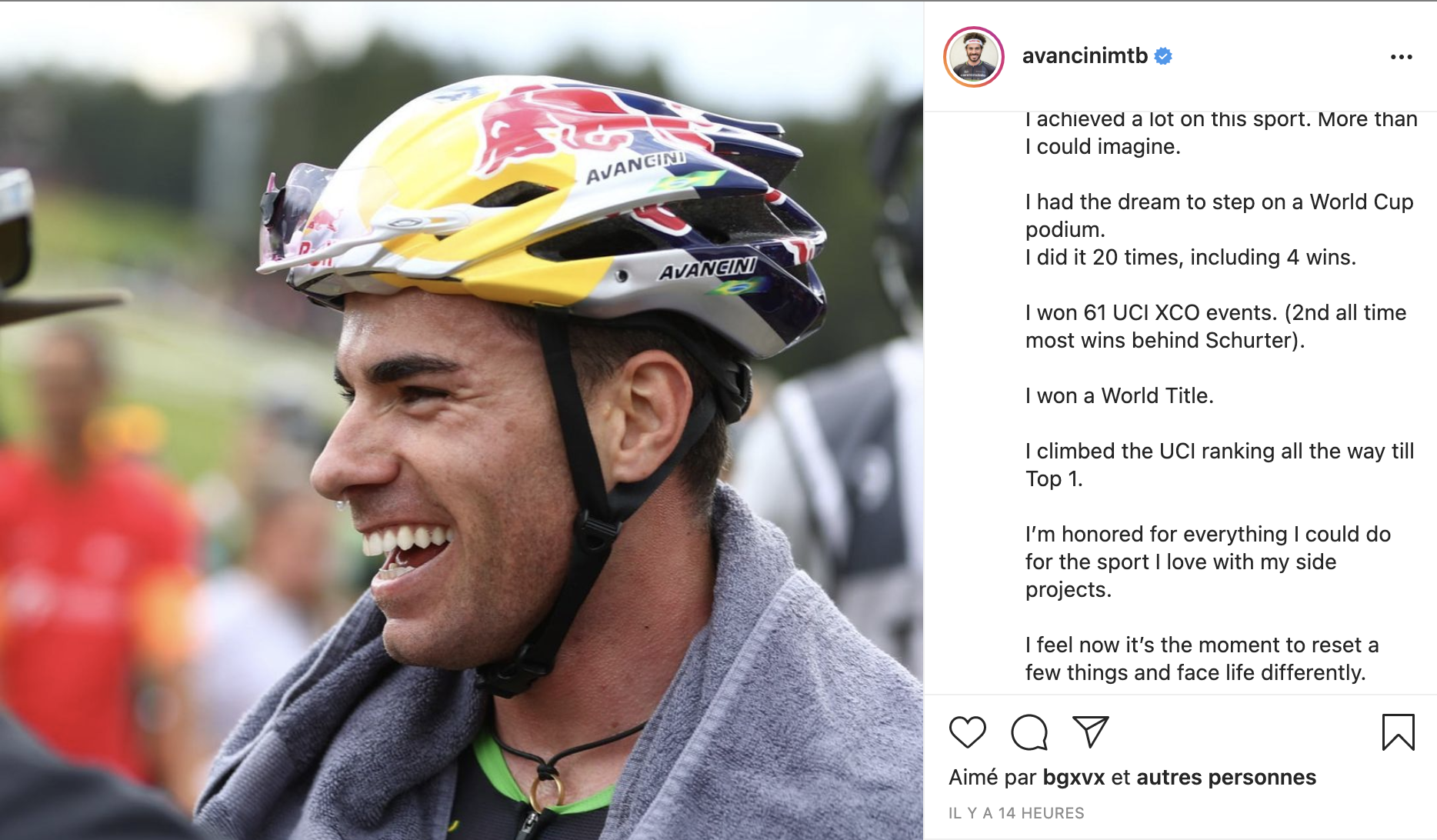The width and height of the screenshot is (1437, 840).
Task: Click the "I'm honored for everything" paragraph
Action: click(x=1208, y=562)
